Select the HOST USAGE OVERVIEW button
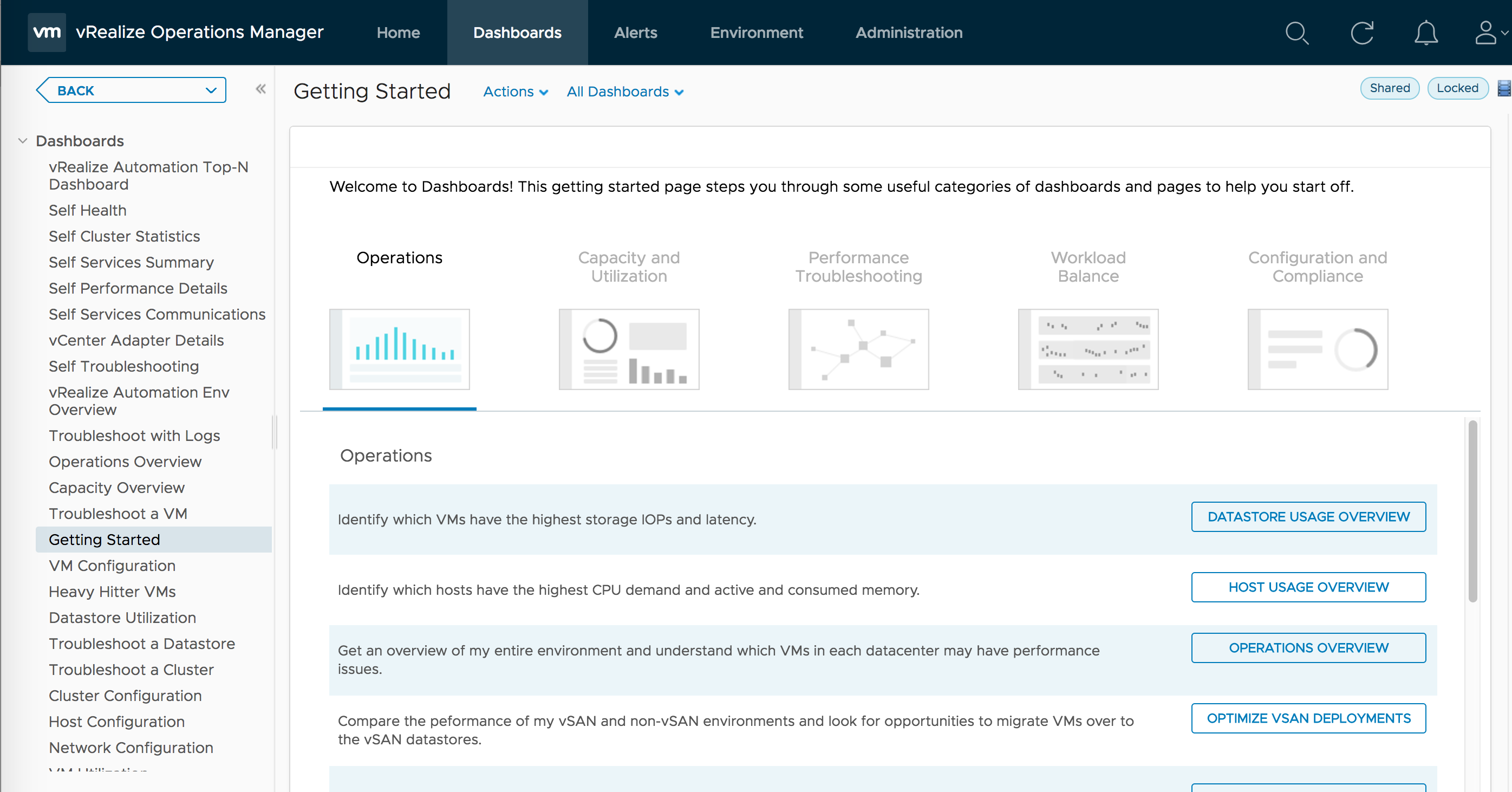 coord(1308,588)
